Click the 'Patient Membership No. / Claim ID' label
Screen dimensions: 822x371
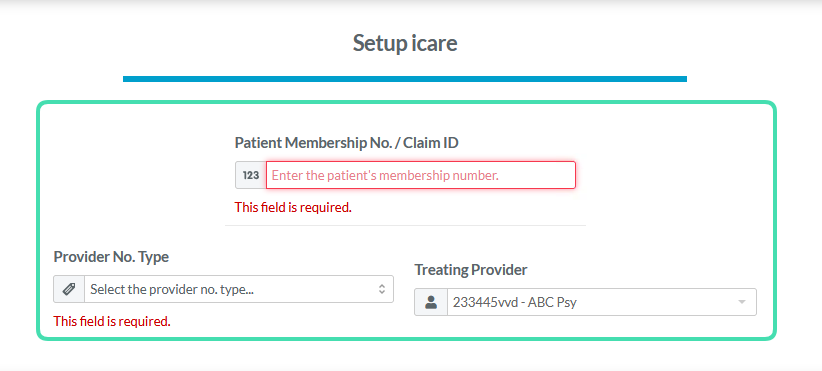[347, 143]
